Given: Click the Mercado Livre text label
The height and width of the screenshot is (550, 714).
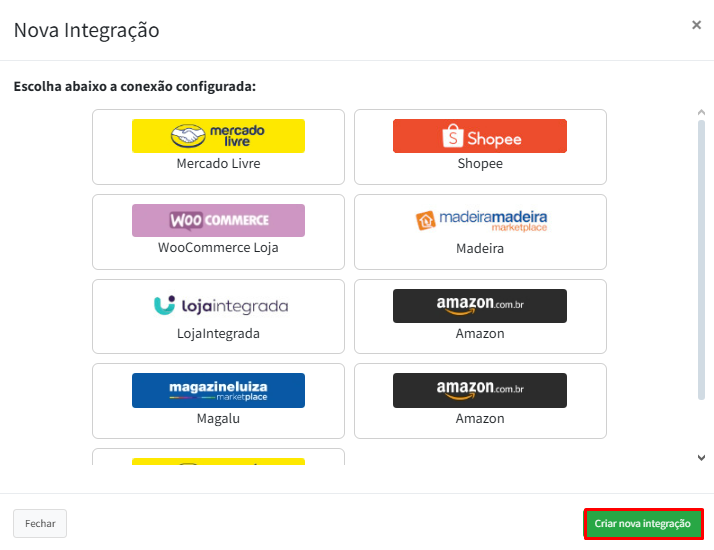Looking at the screenshot, I should [218, 163].
